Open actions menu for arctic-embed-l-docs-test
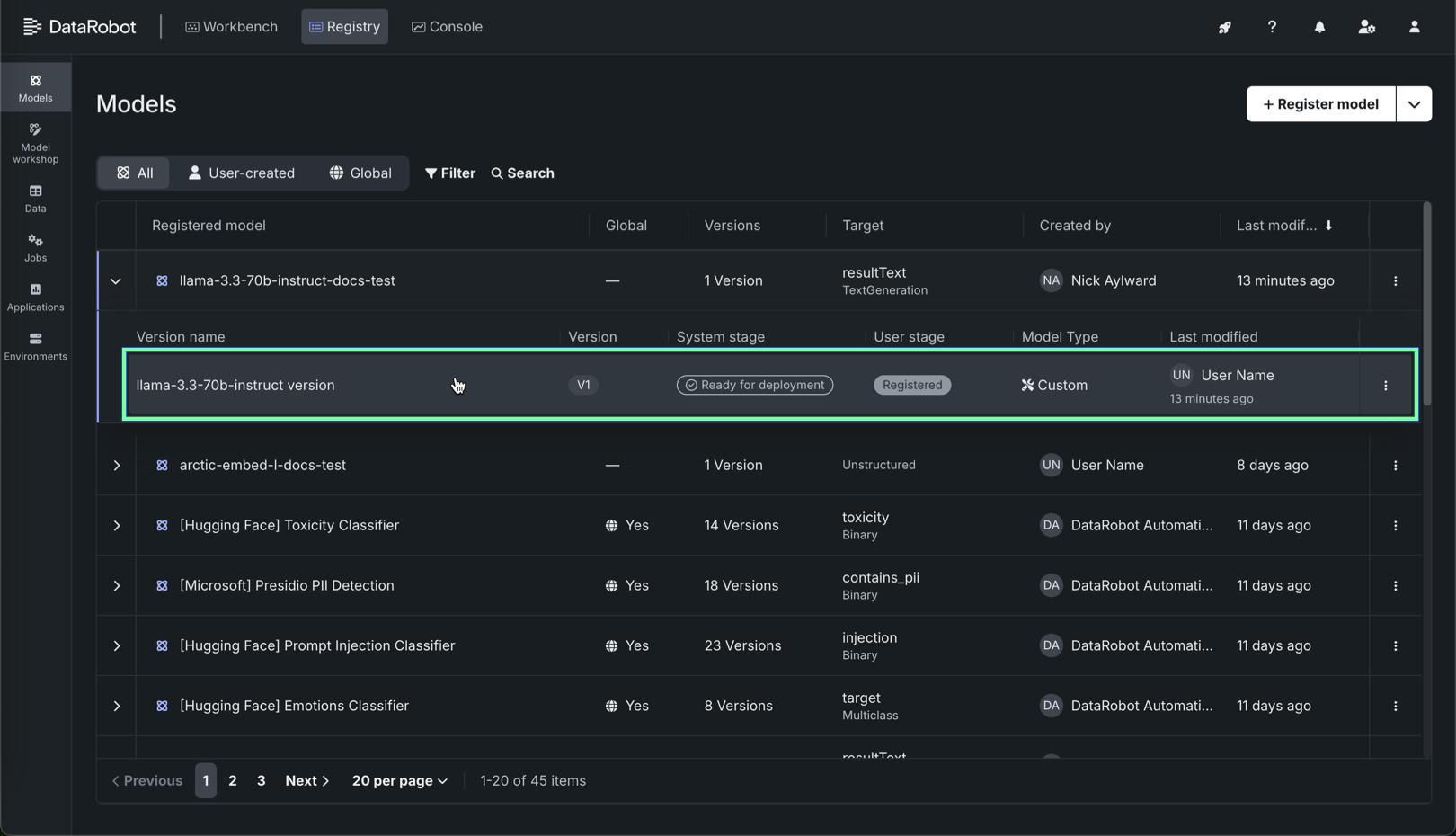1456x836 pixels. click(1395, 466)
